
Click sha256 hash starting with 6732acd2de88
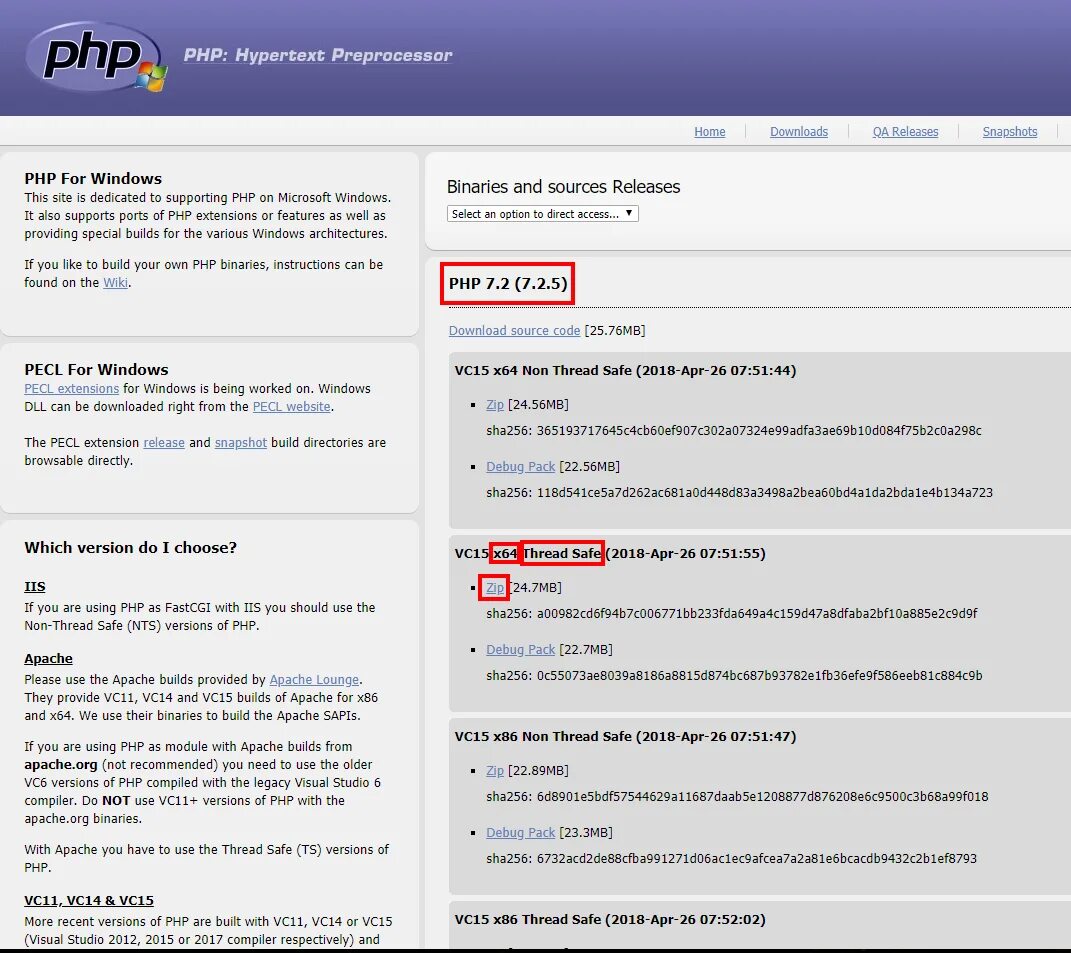[x=757, y=859]
